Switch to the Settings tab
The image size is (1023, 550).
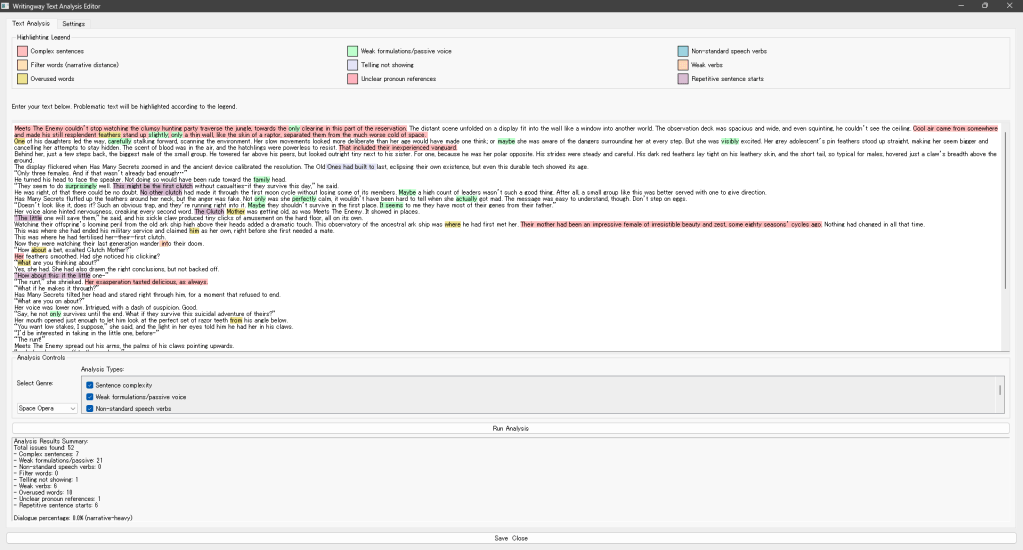click(x=73, y=23)
